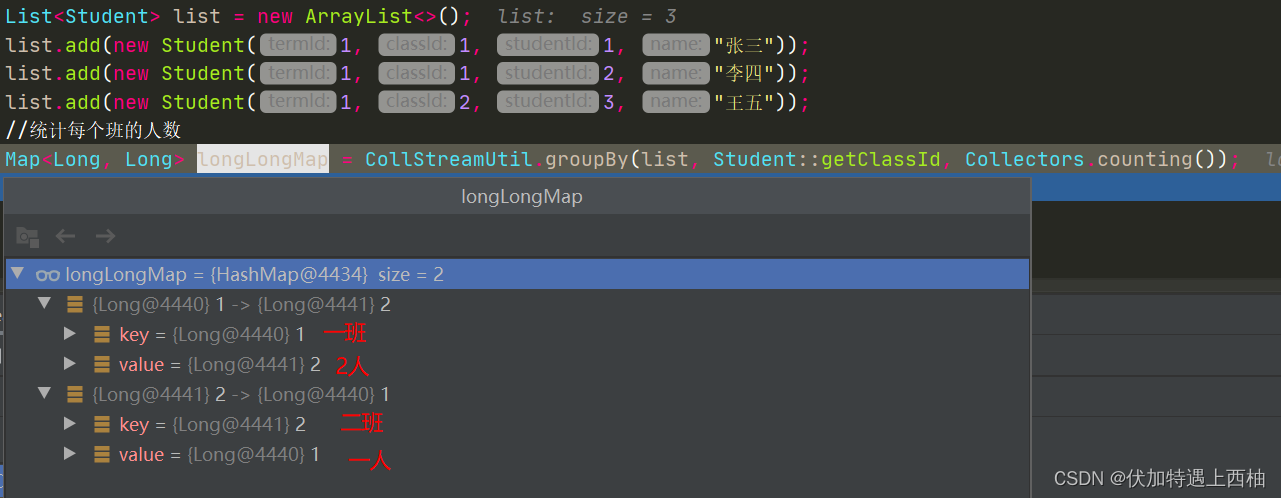
Task: Click studentId hint on 李四 line
Action: 549,73
